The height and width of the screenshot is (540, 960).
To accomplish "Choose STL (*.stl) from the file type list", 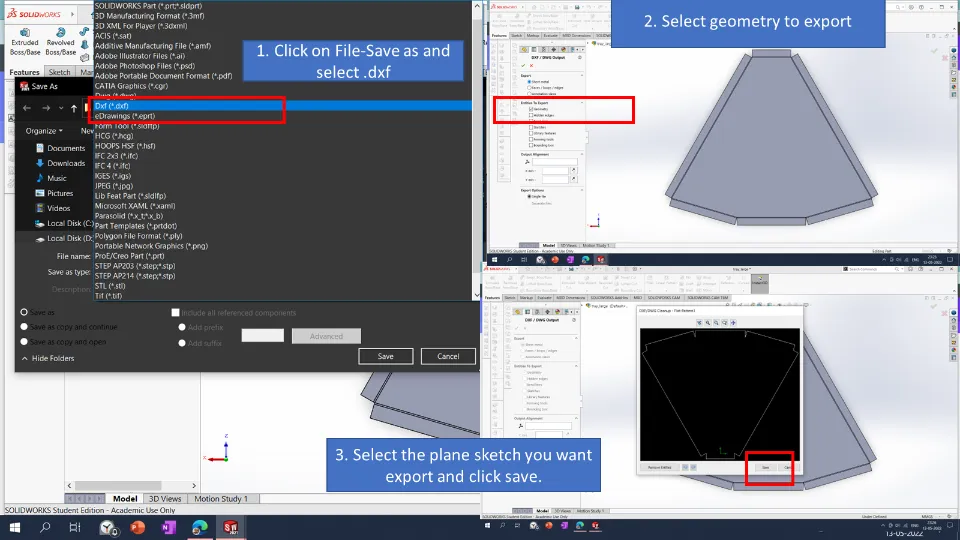I will pos(282,286).
